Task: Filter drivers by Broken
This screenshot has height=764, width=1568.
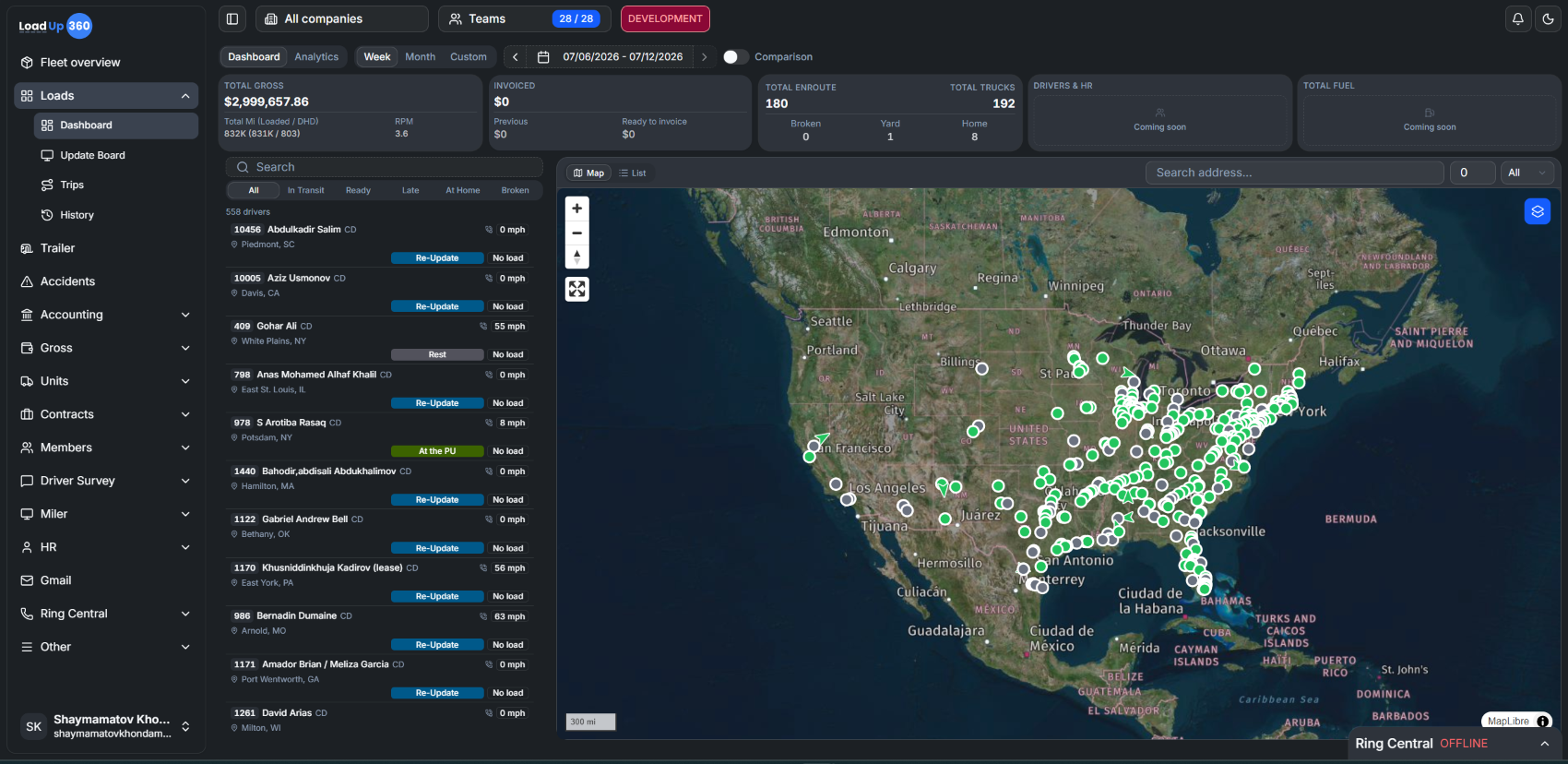Action: (x=516, y=190)
